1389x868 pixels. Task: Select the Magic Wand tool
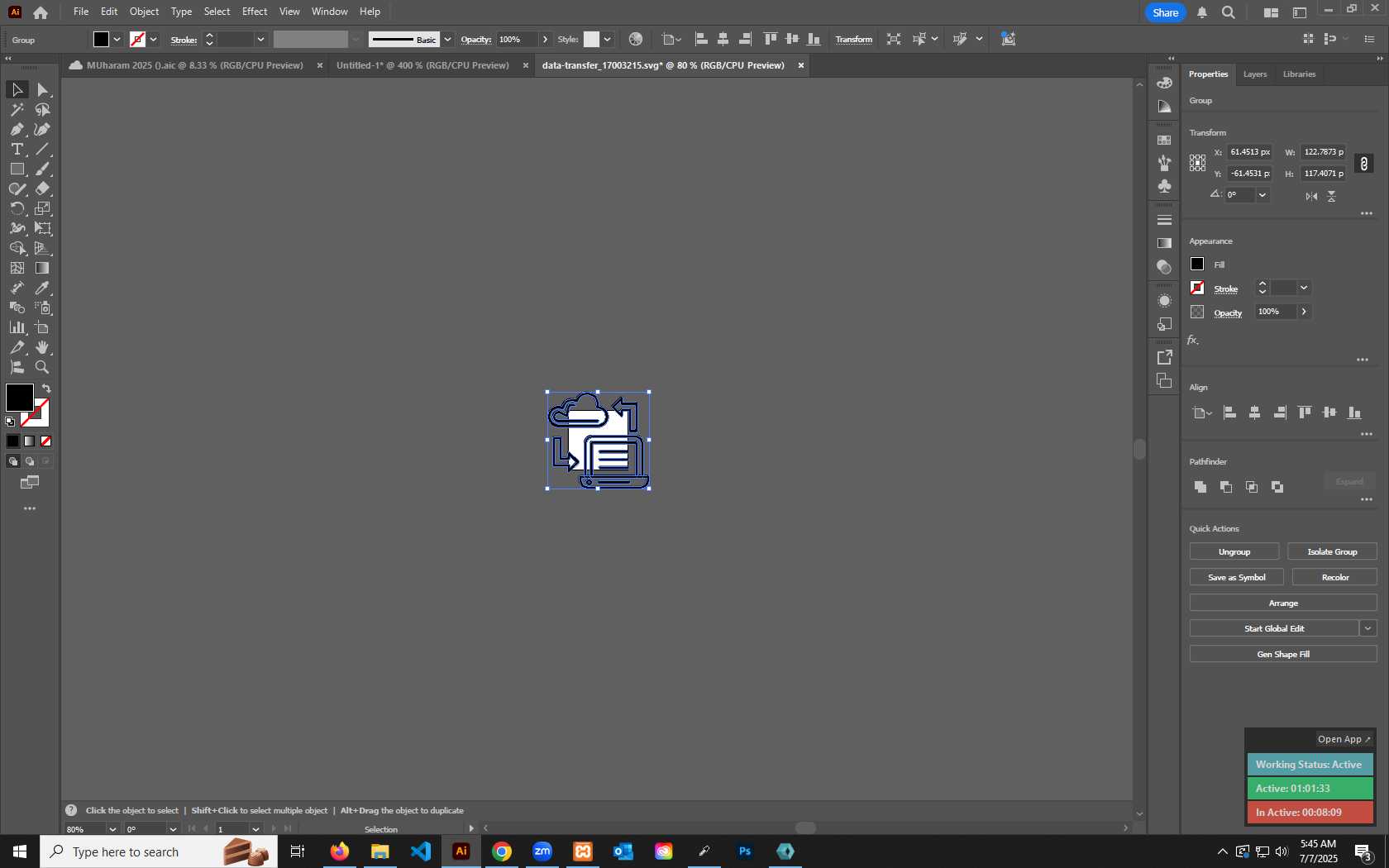[17, 109]
